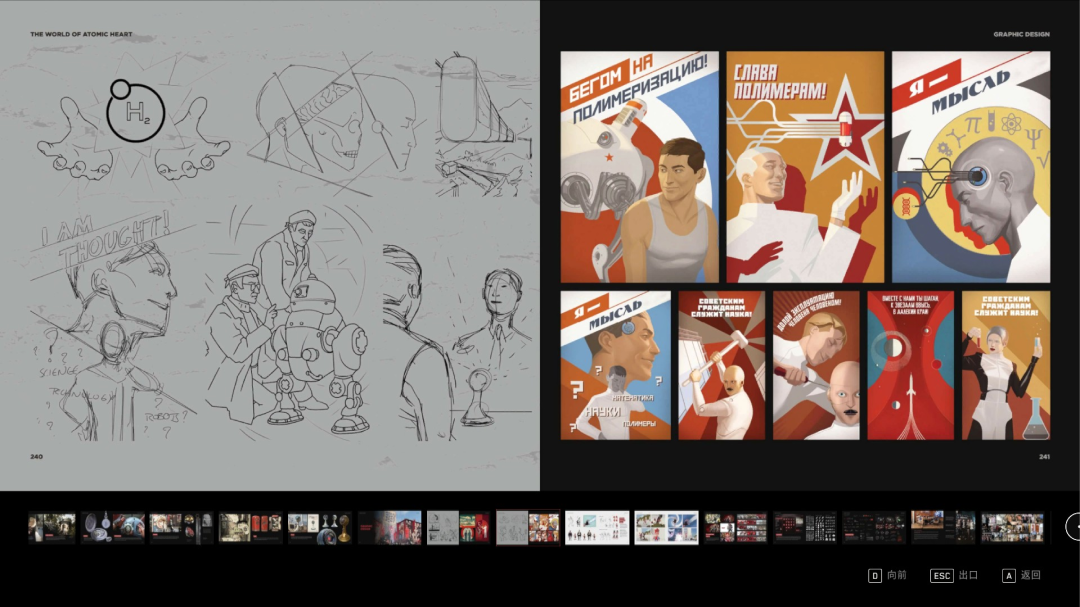Viewport: 1080px width, 607px height.
Task: Click the СЛАВА ПОЛИМЕРАМ poster
Action: [805, 167]
